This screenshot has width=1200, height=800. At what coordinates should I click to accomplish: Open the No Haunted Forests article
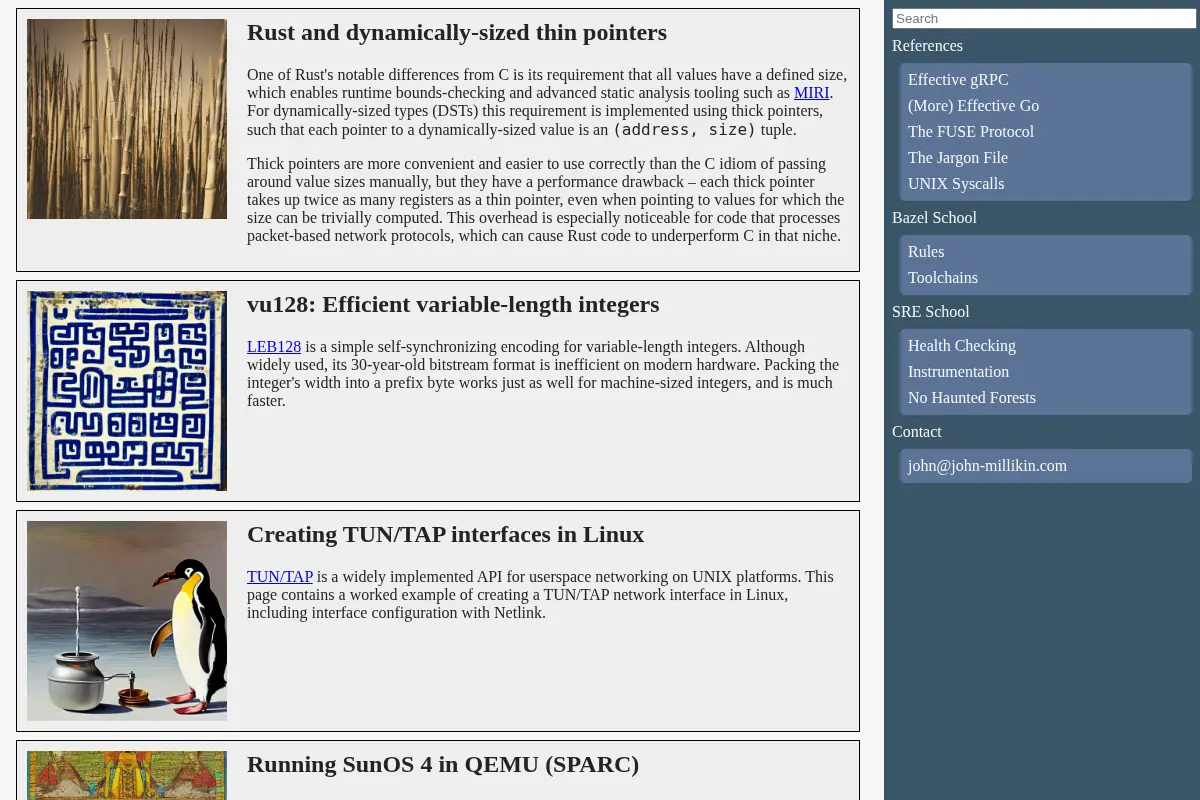972,398
